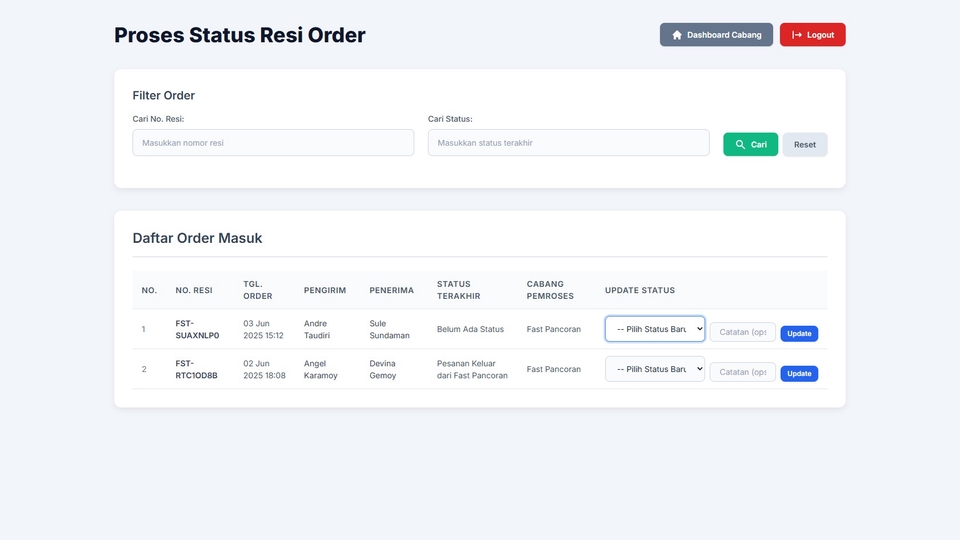Click order date 03 Jun 2025 15:12
The height and width of the screenshot is (540, 960).
(x=263, y=329)
